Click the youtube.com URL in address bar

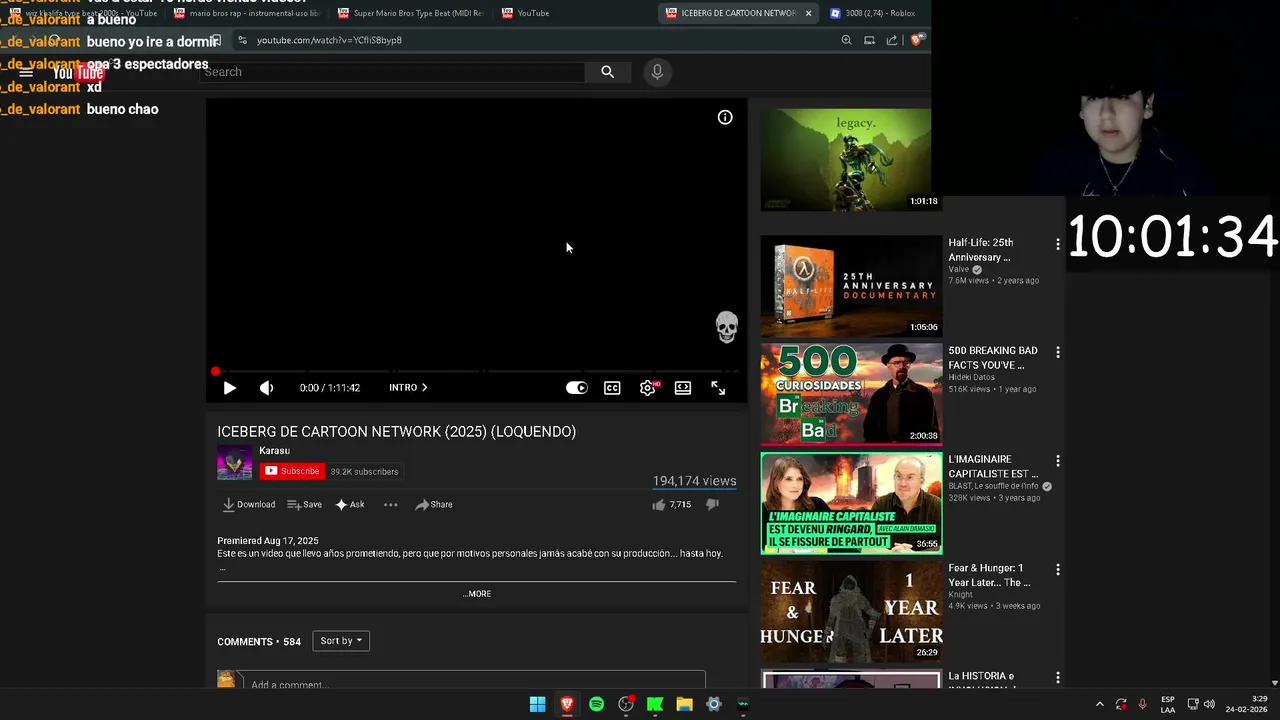pyautogui.click(x=329, y=40)
